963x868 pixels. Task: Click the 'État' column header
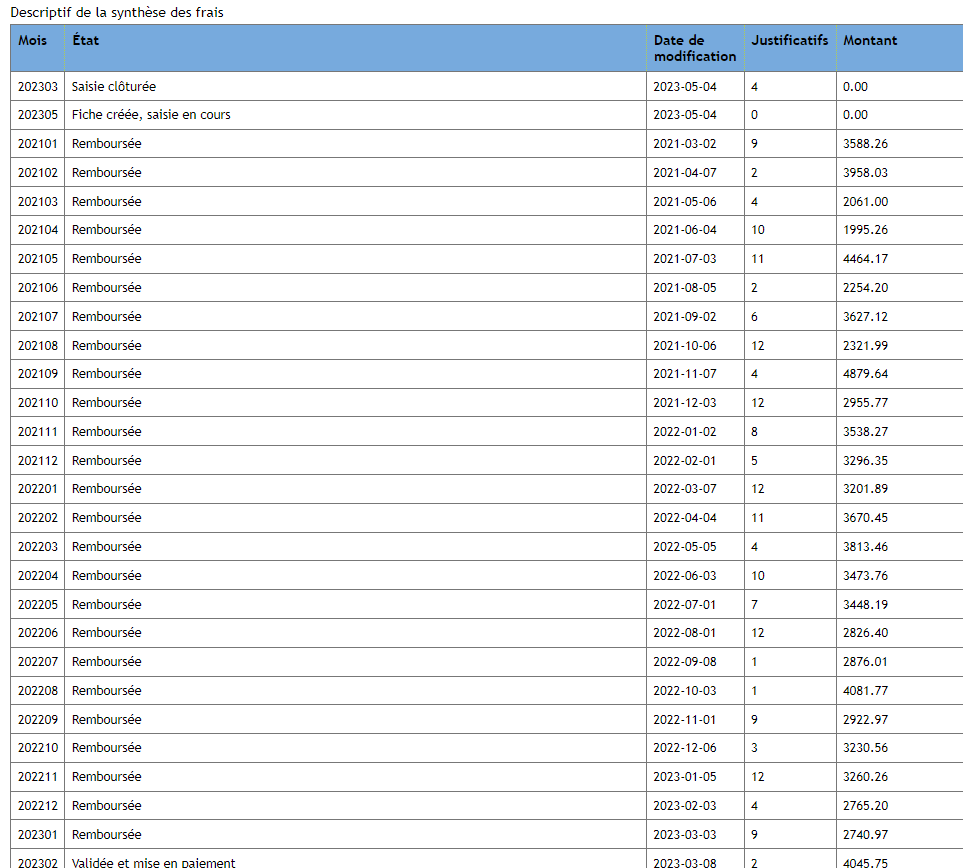356,48
